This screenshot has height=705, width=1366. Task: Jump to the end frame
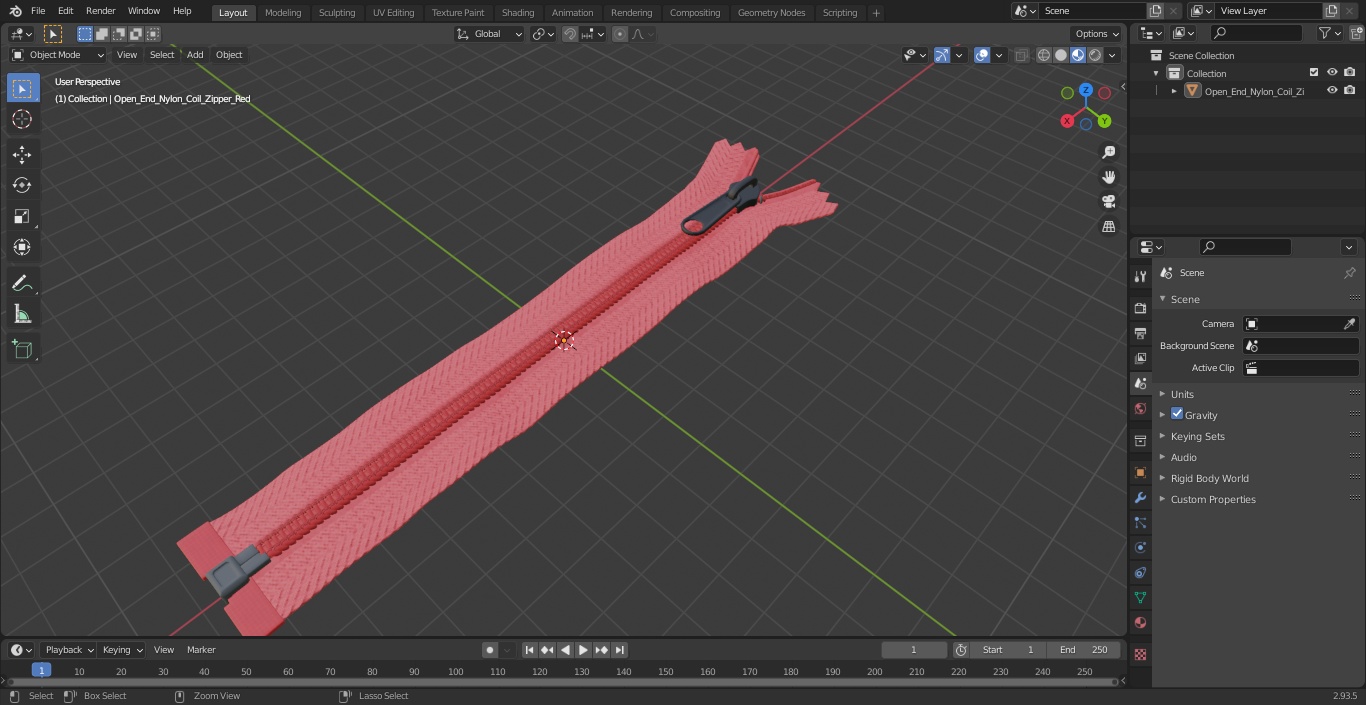pos(620,650)
